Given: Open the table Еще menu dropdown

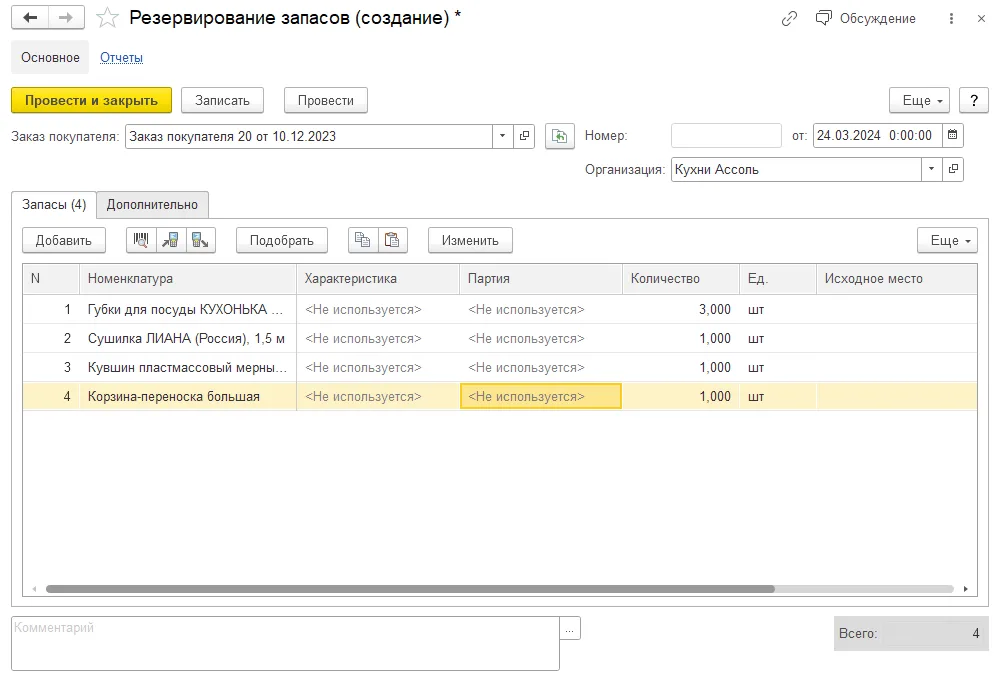Looking at the screenshot, I should pyautogui.click(x=947, y=240).
